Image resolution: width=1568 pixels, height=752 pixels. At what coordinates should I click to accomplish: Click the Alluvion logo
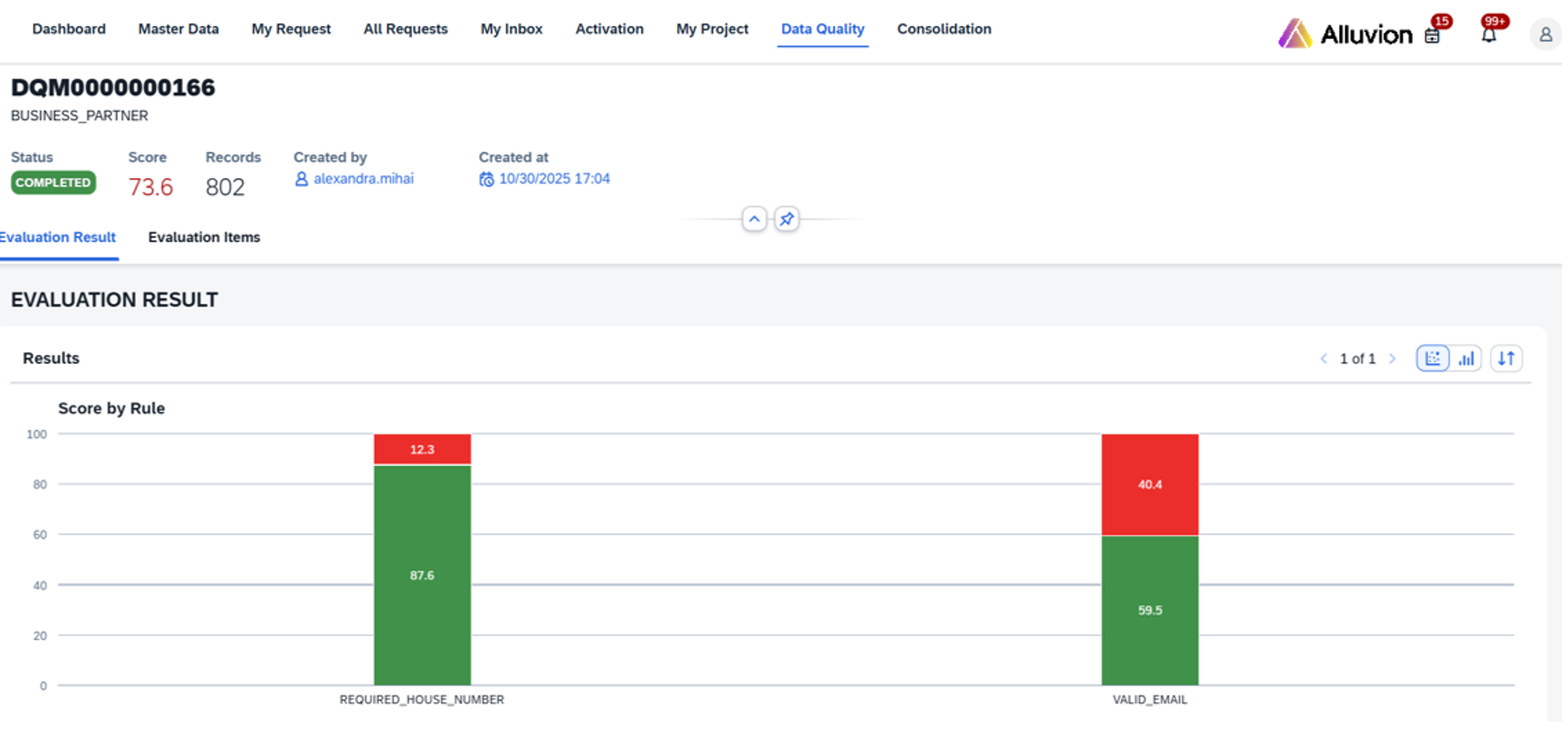[x=1345, y=35]
